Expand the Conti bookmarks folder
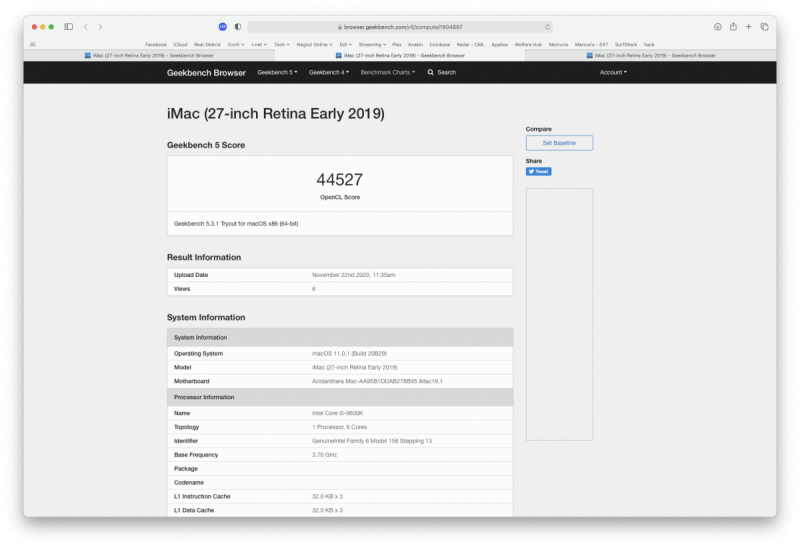Image resolution: width=800 pixels, height=548 pixels. 236,44
